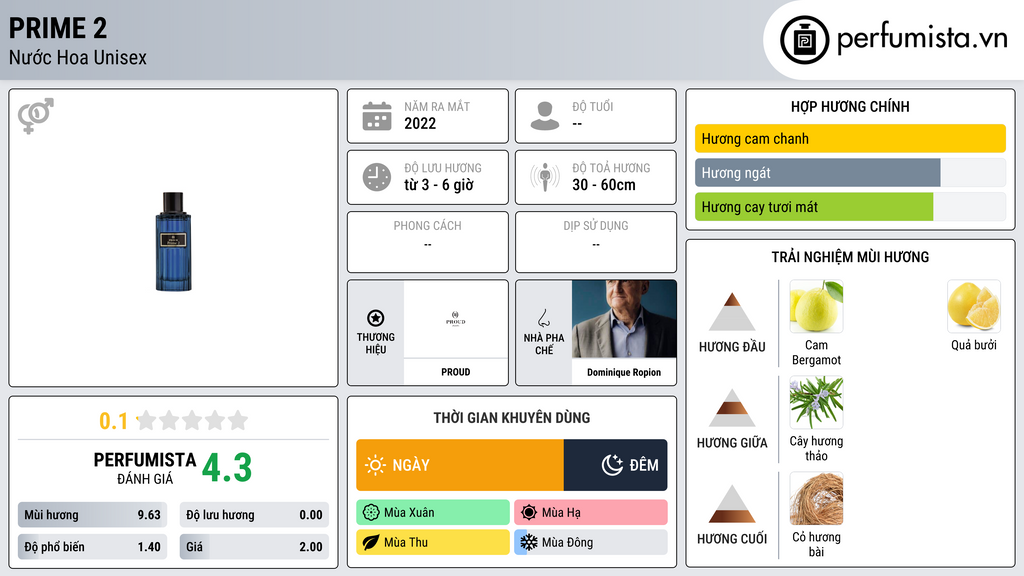Open the PROUD brand name link
The height and width of the screenshot is (576, 1024).
456,372
